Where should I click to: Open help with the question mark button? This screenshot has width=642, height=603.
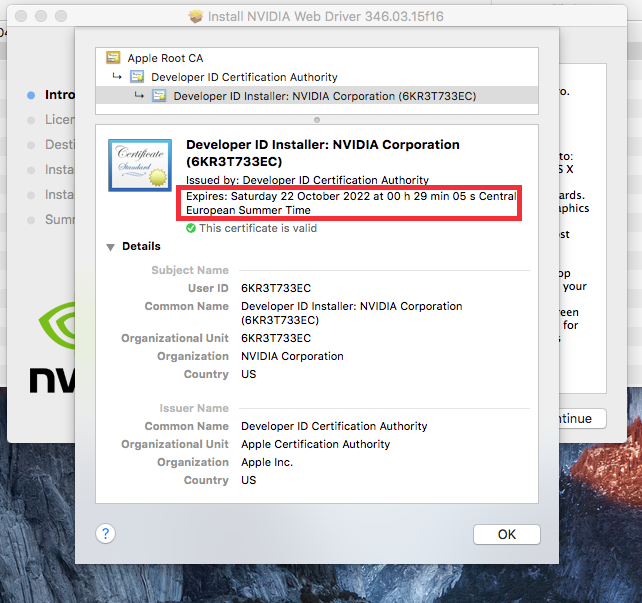(106, 534)
